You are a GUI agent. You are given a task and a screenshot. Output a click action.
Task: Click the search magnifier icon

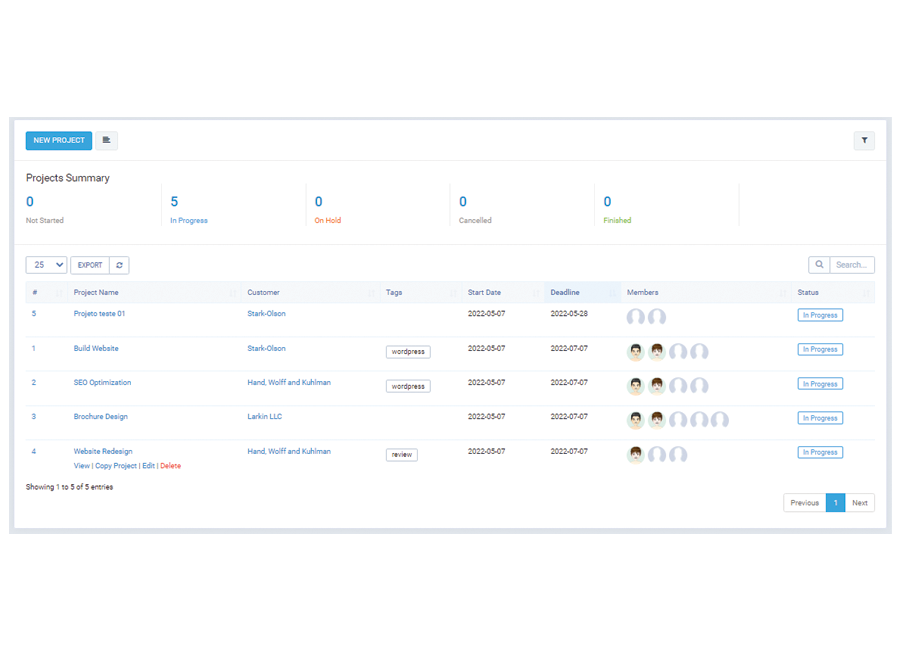[819, 265]
